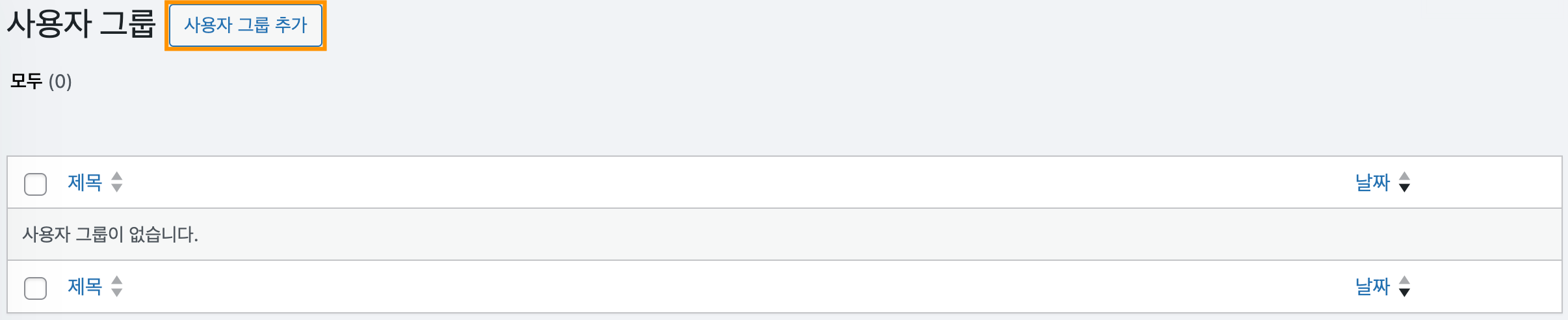Click the 날짜 column label in the bottom footer
Viewport: 1568px width, 320px height.
point(1372,286)
